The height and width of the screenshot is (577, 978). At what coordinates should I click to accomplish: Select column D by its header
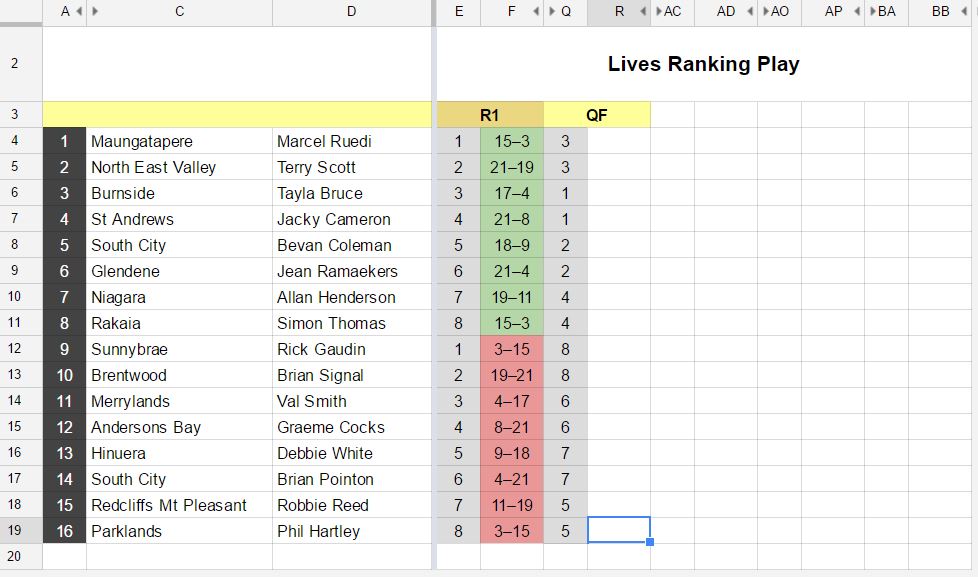[351, 11]
